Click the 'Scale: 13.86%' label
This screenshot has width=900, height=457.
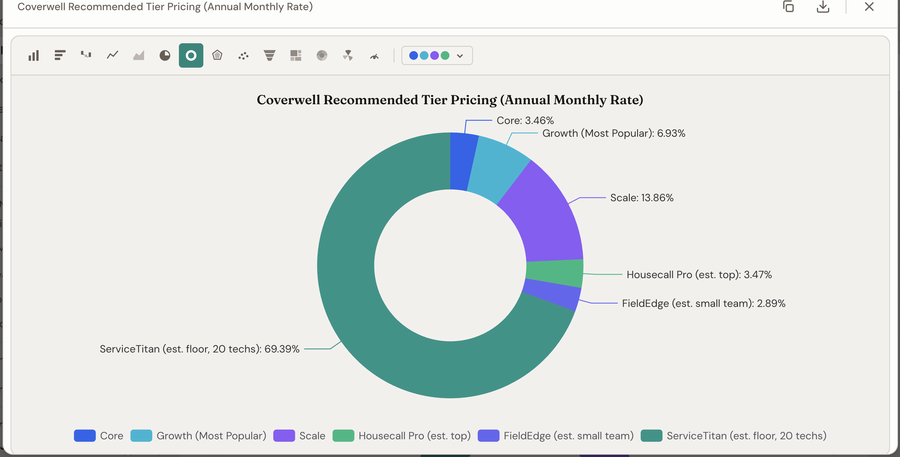(x=642, y=197)
